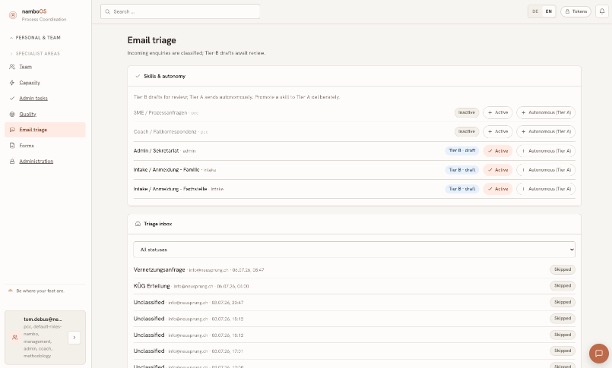612x368 pixels.
Task: Click the namboOS logo icon
Action: pyautogui.click(x=13, y=15)
